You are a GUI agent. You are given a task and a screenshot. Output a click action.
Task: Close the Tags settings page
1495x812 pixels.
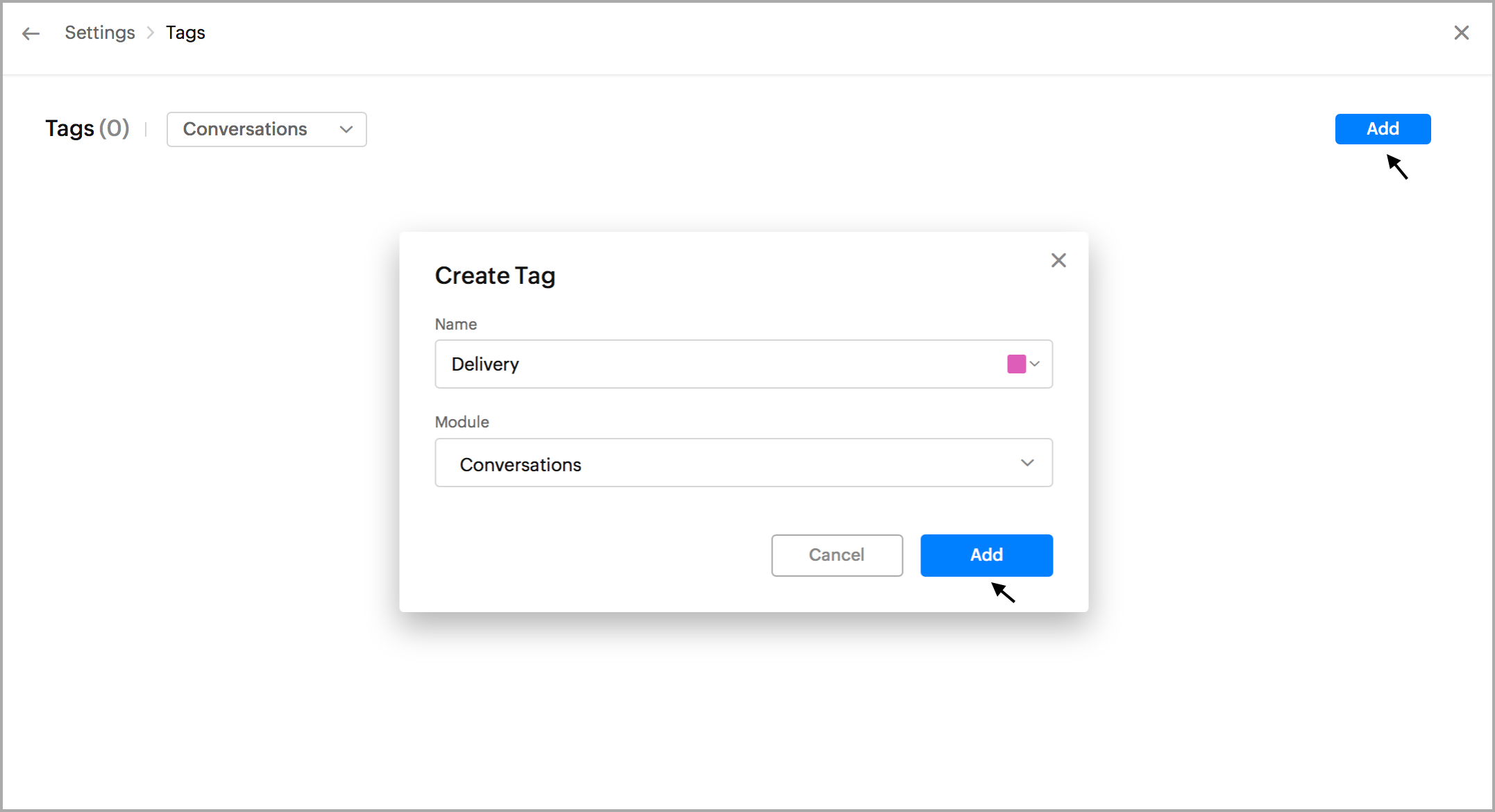1461,33
